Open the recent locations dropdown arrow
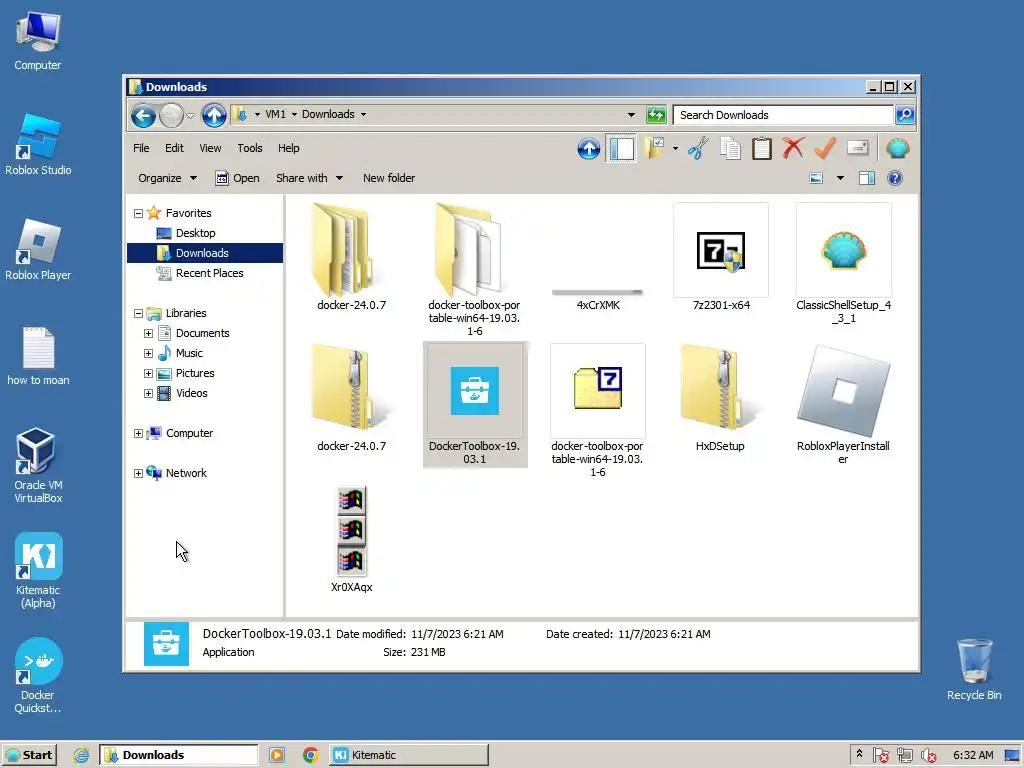Viewport: 1024px width, 768px height. [190, 116]
